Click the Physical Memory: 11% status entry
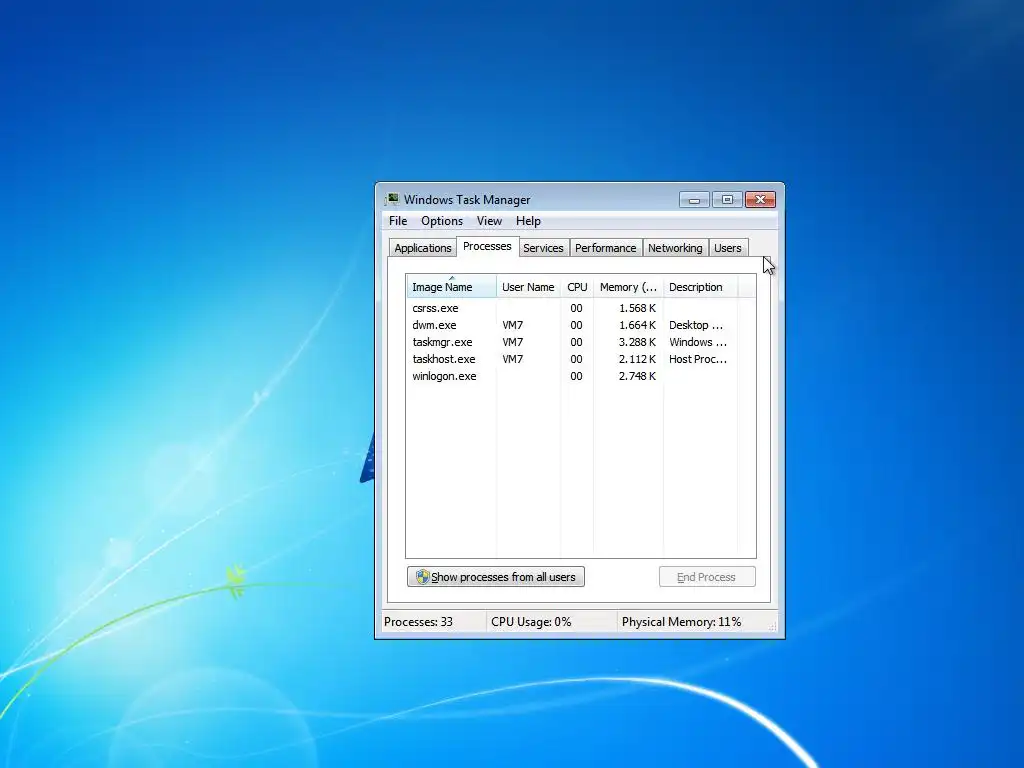Viewport: 1024px width, 768px height. [x=681, y=622]
